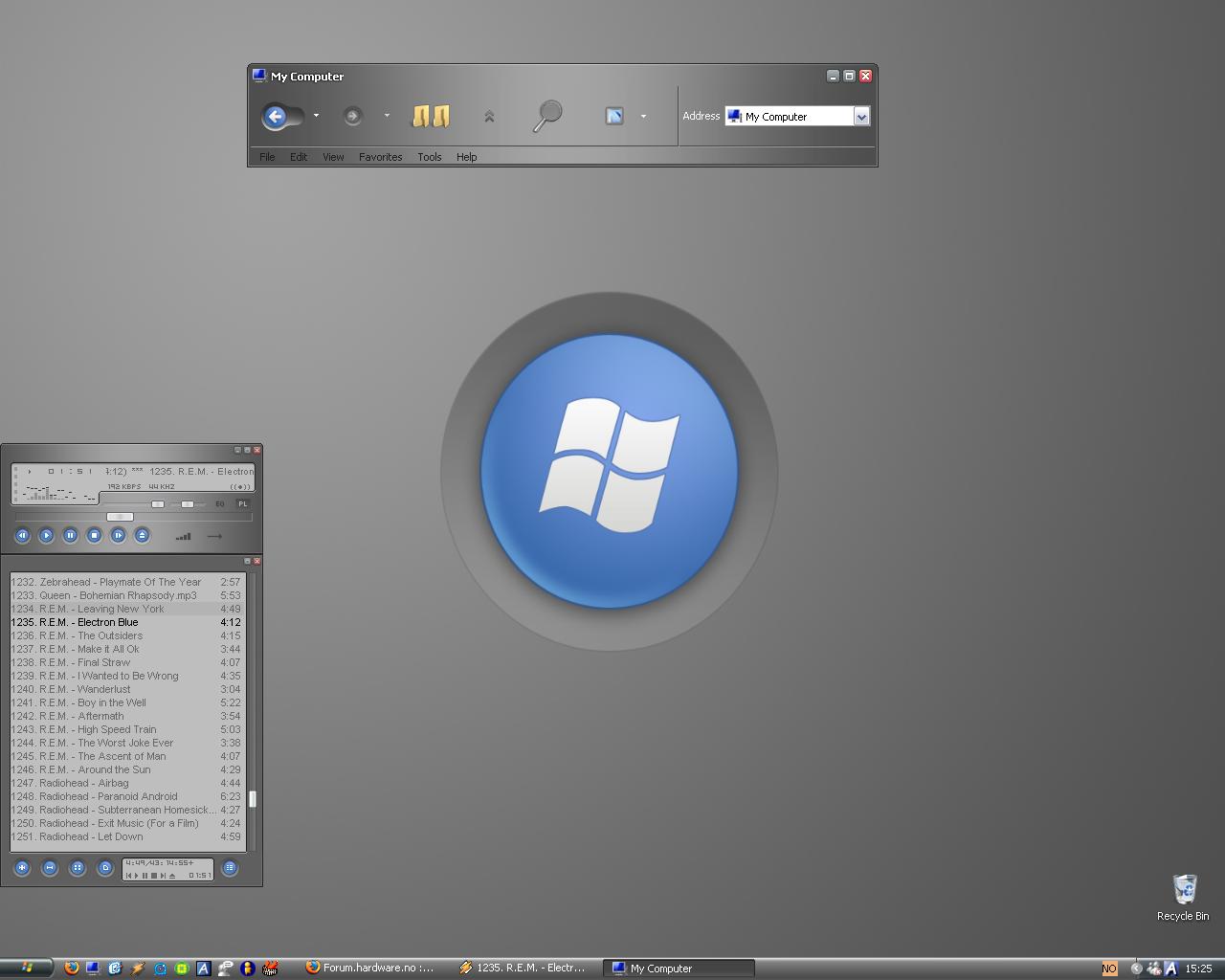Go up one folder level

coord(489,117)
